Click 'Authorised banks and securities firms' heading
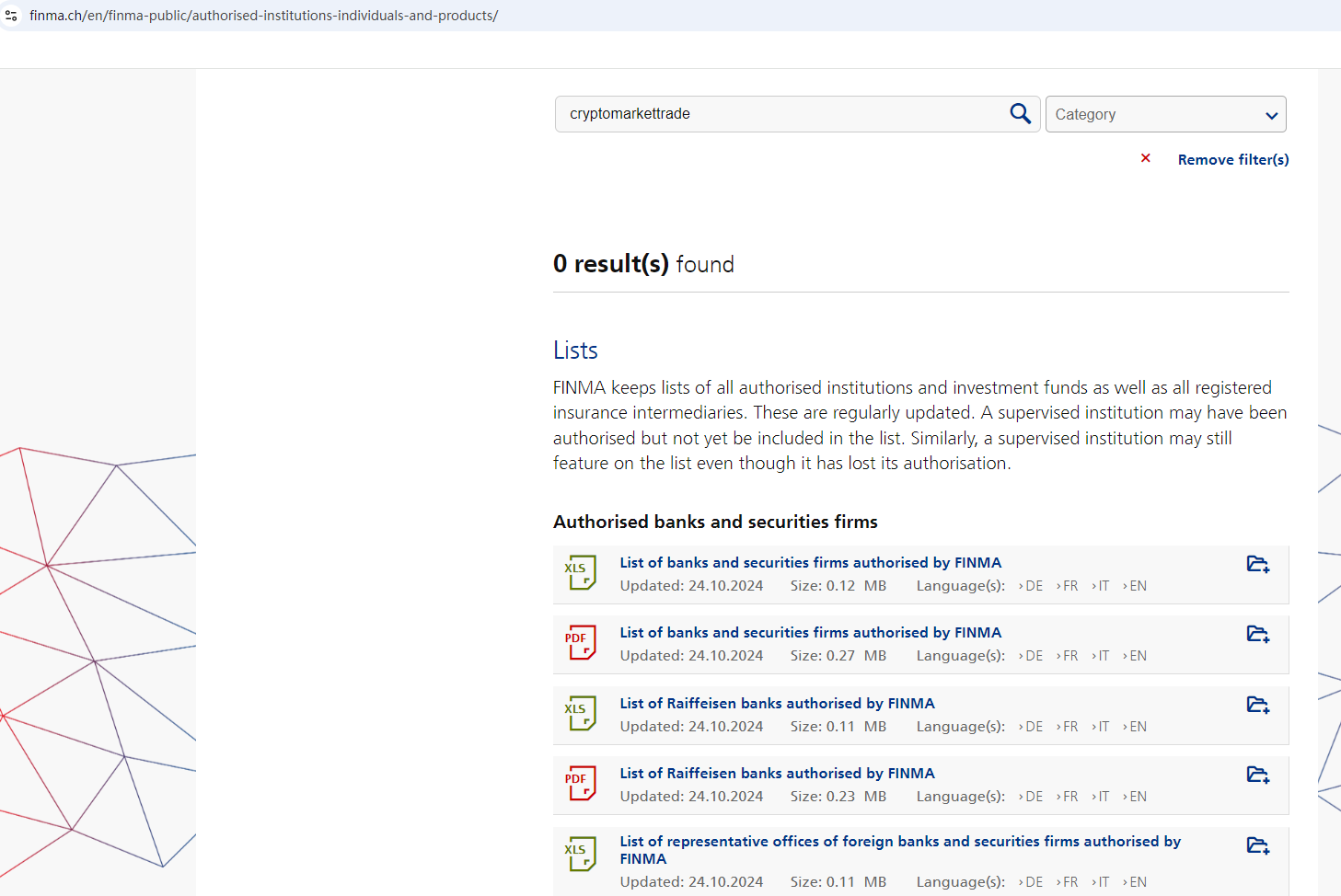 [x=715, y=522]
